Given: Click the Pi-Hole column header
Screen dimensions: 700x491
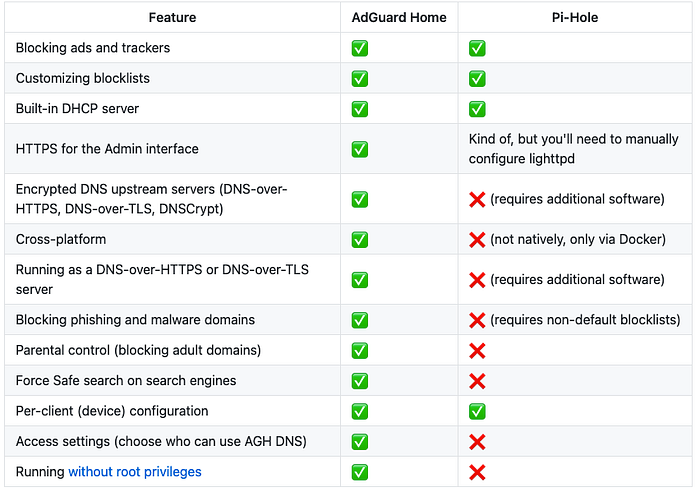Looking at the screenshot, I should [575, 17].
